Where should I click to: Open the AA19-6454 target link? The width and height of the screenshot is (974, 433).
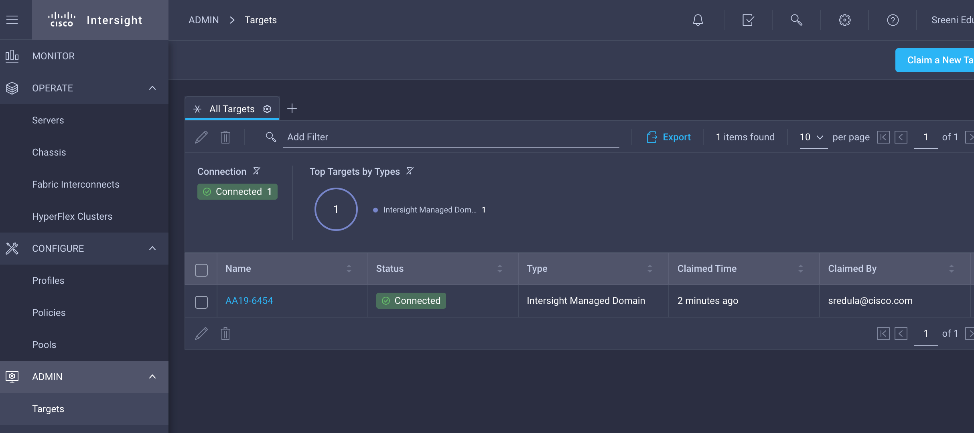pyautogui.click(x=249, y=301)
